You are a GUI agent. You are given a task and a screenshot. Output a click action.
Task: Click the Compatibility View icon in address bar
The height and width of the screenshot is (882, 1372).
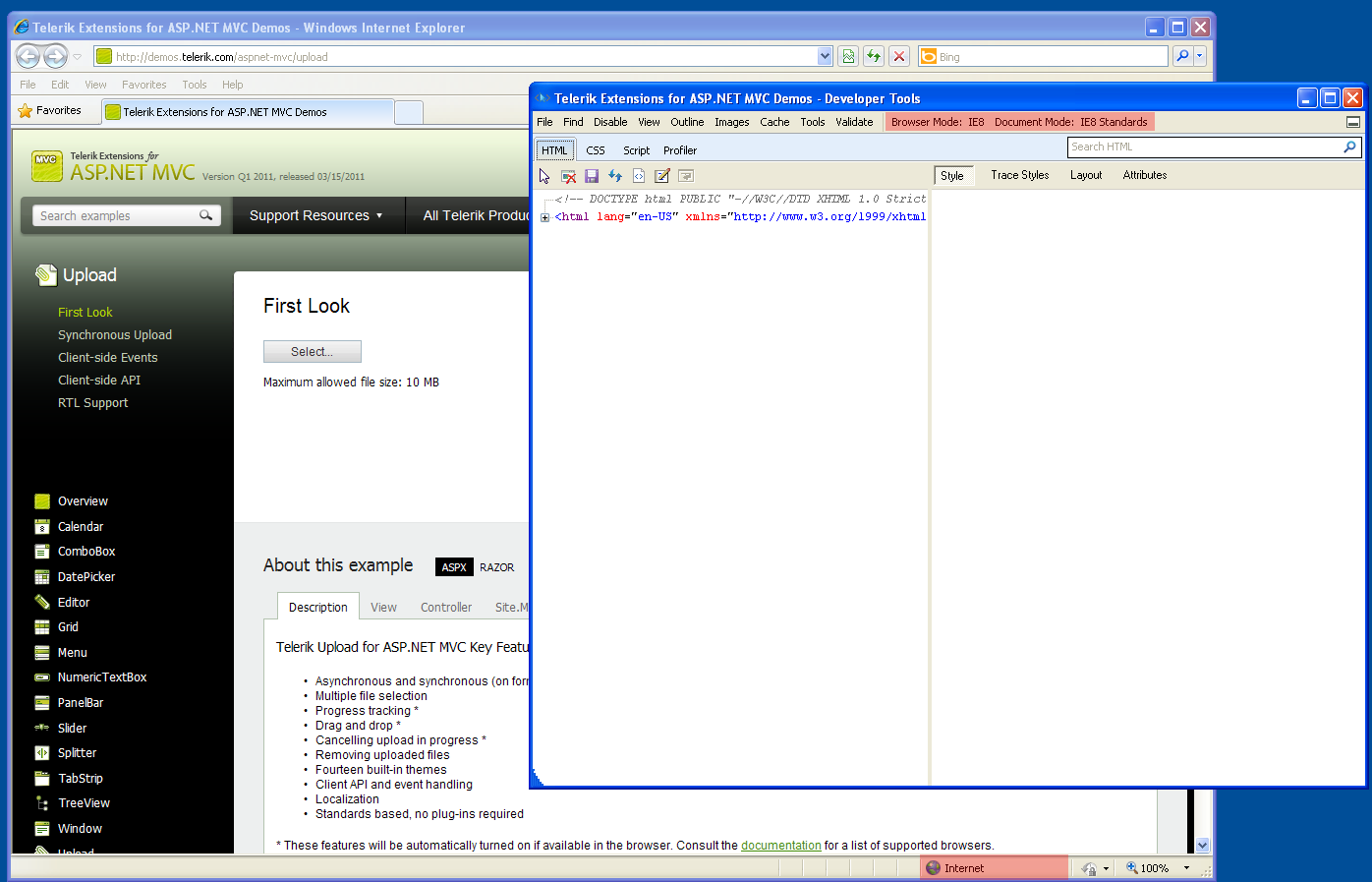click(848, 56)
